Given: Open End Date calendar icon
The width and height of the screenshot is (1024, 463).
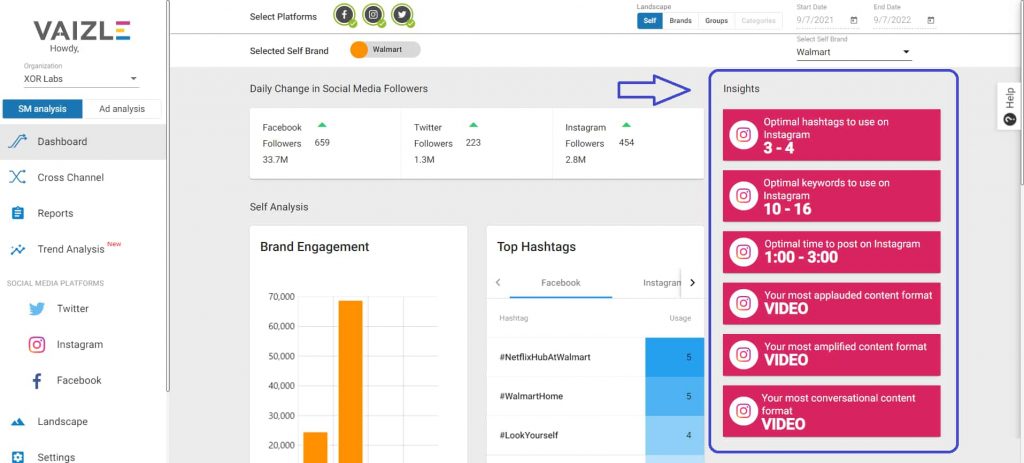Looking at the screenshot, I should point(931,20).
